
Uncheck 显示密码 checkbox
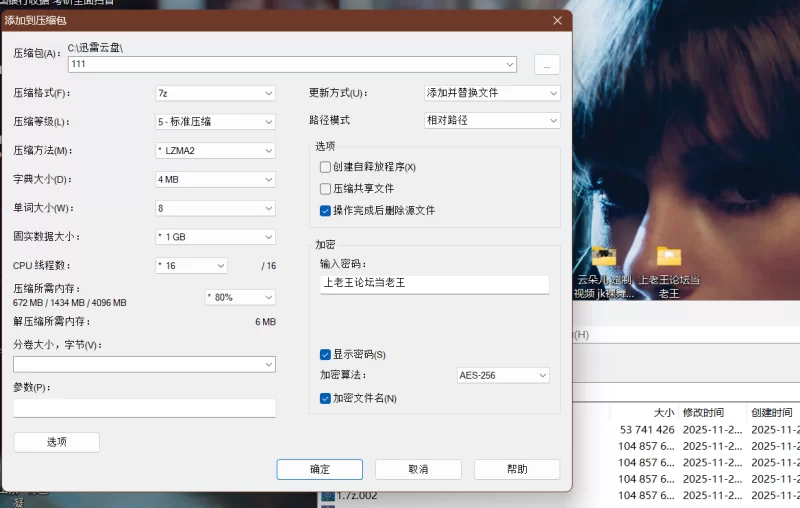tap(325, 354)
